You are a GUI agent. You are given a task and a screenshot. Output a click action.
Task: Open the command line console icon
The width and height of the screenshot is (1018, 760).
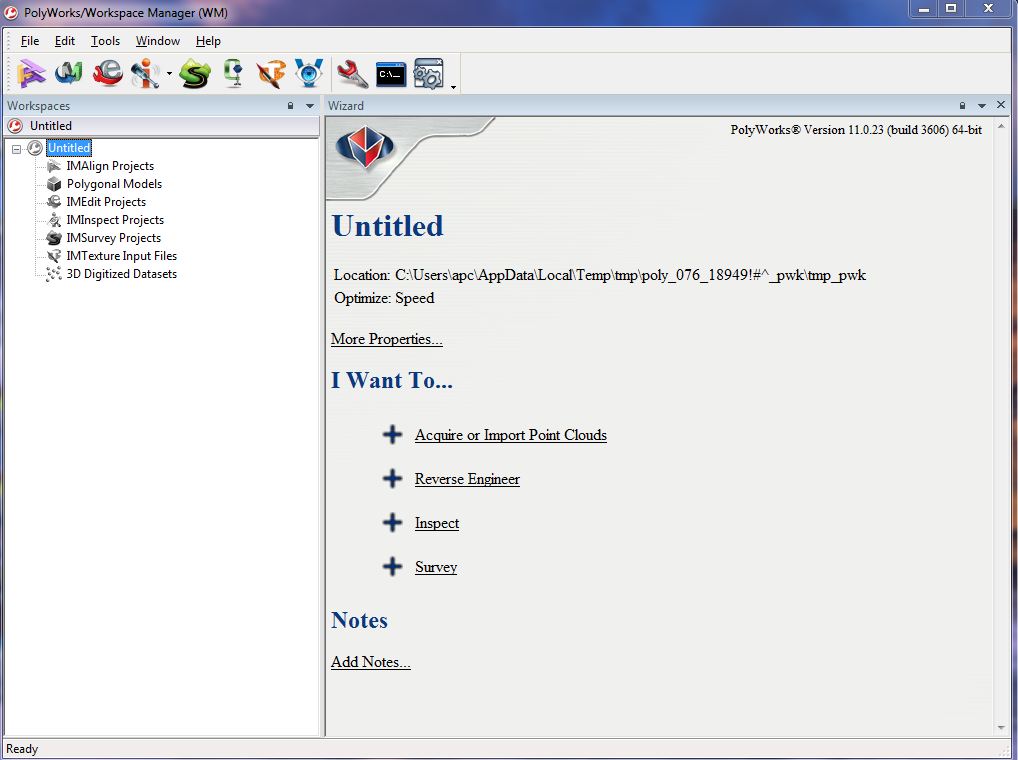click(391, 73)
